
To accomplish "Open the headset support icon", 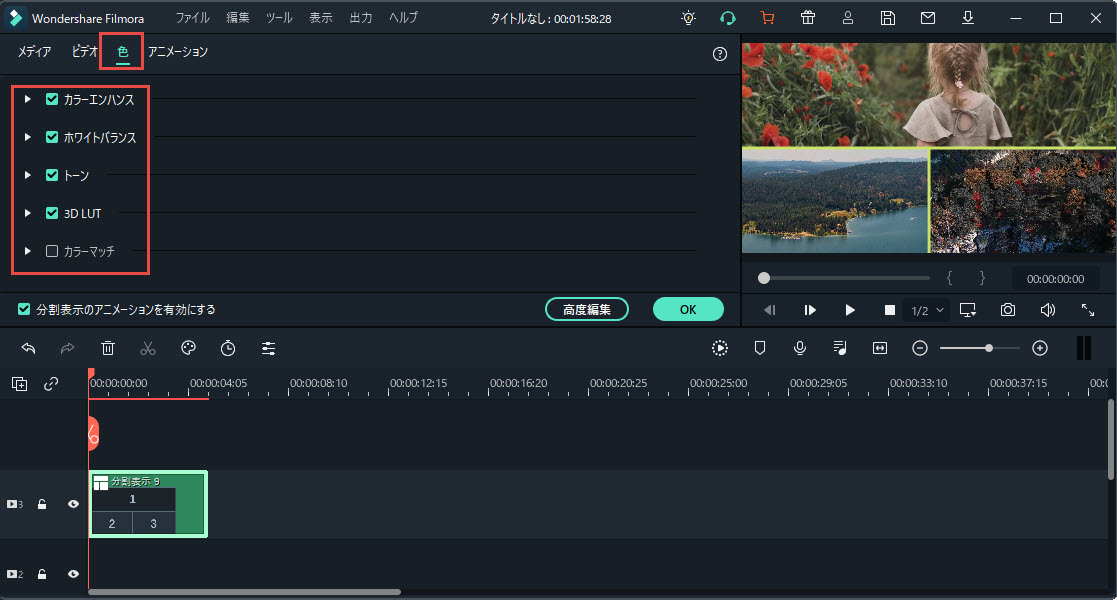I will 727,19.
